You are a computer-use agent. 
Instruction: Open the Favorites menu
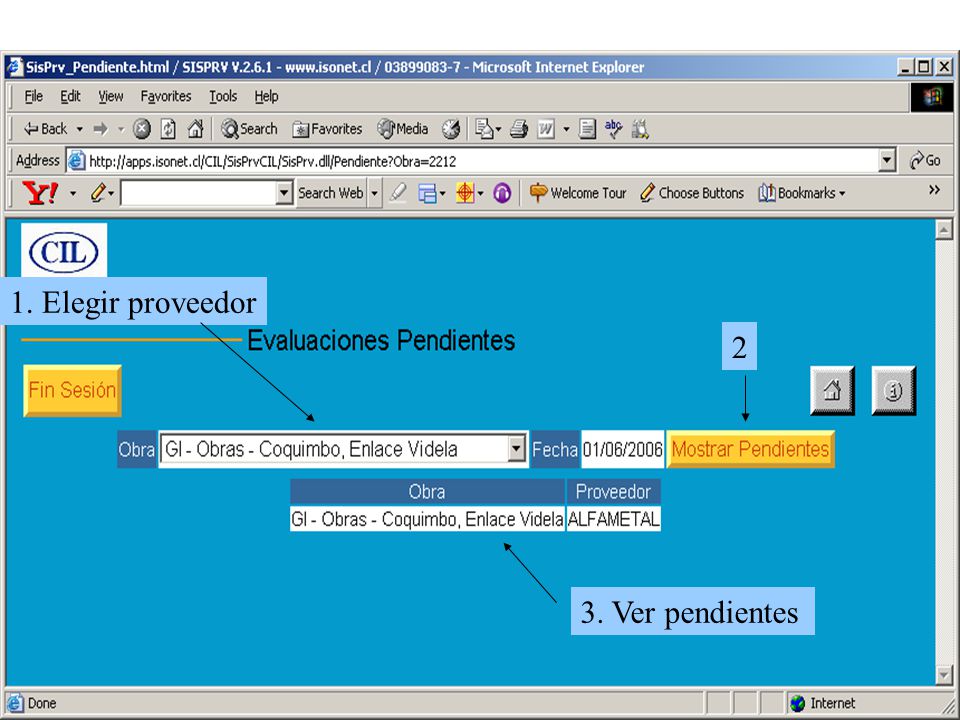166,97
